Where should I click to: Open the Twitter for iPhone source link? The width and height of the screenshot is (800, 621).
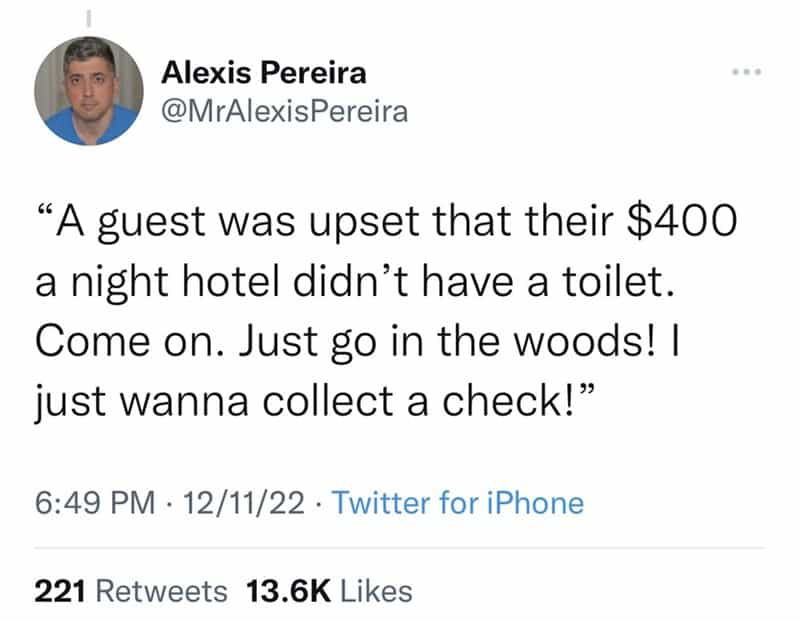click(457, 503)
